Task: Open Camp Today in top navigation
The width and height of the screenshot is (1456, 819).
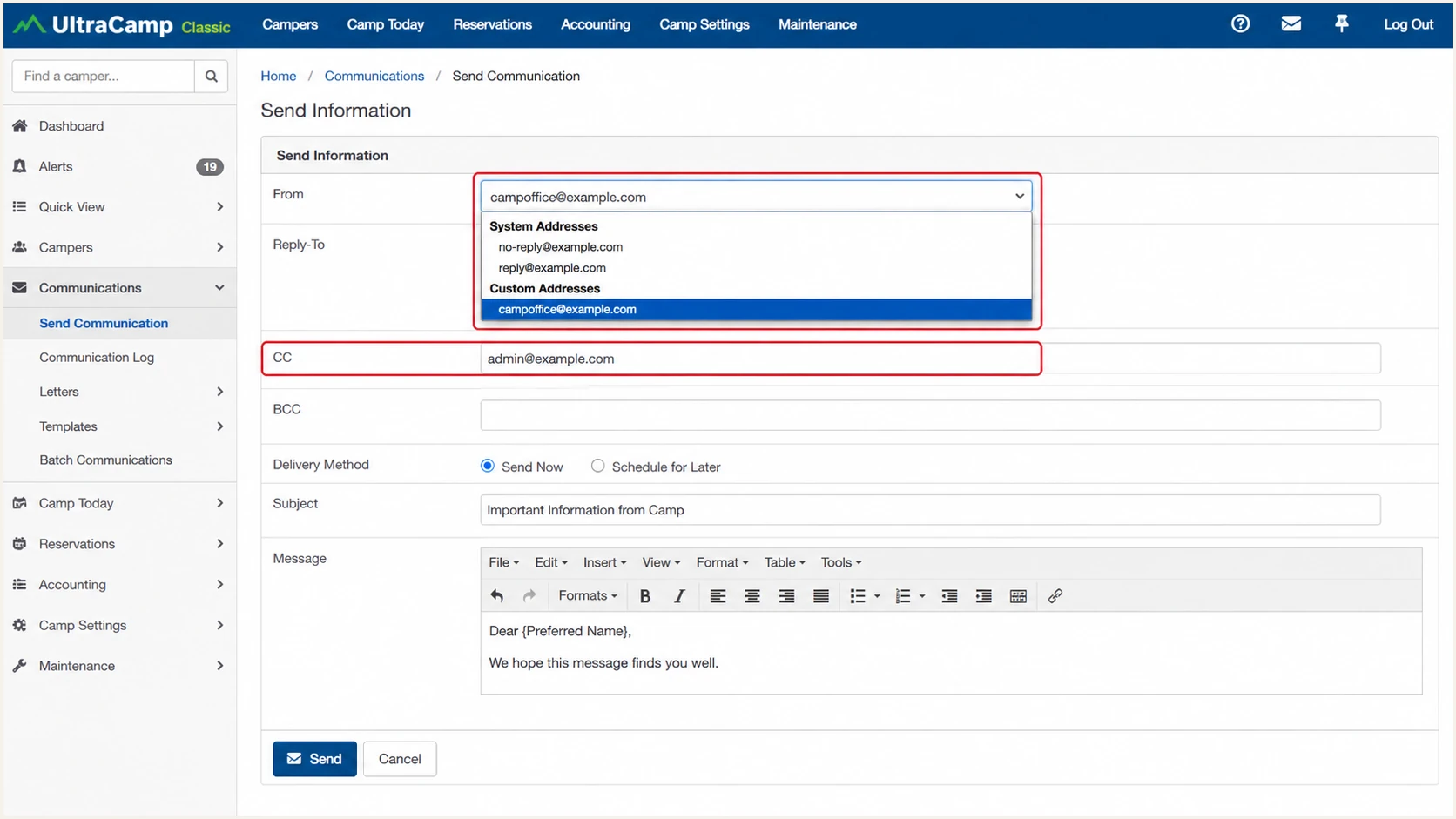Action: 385,24
